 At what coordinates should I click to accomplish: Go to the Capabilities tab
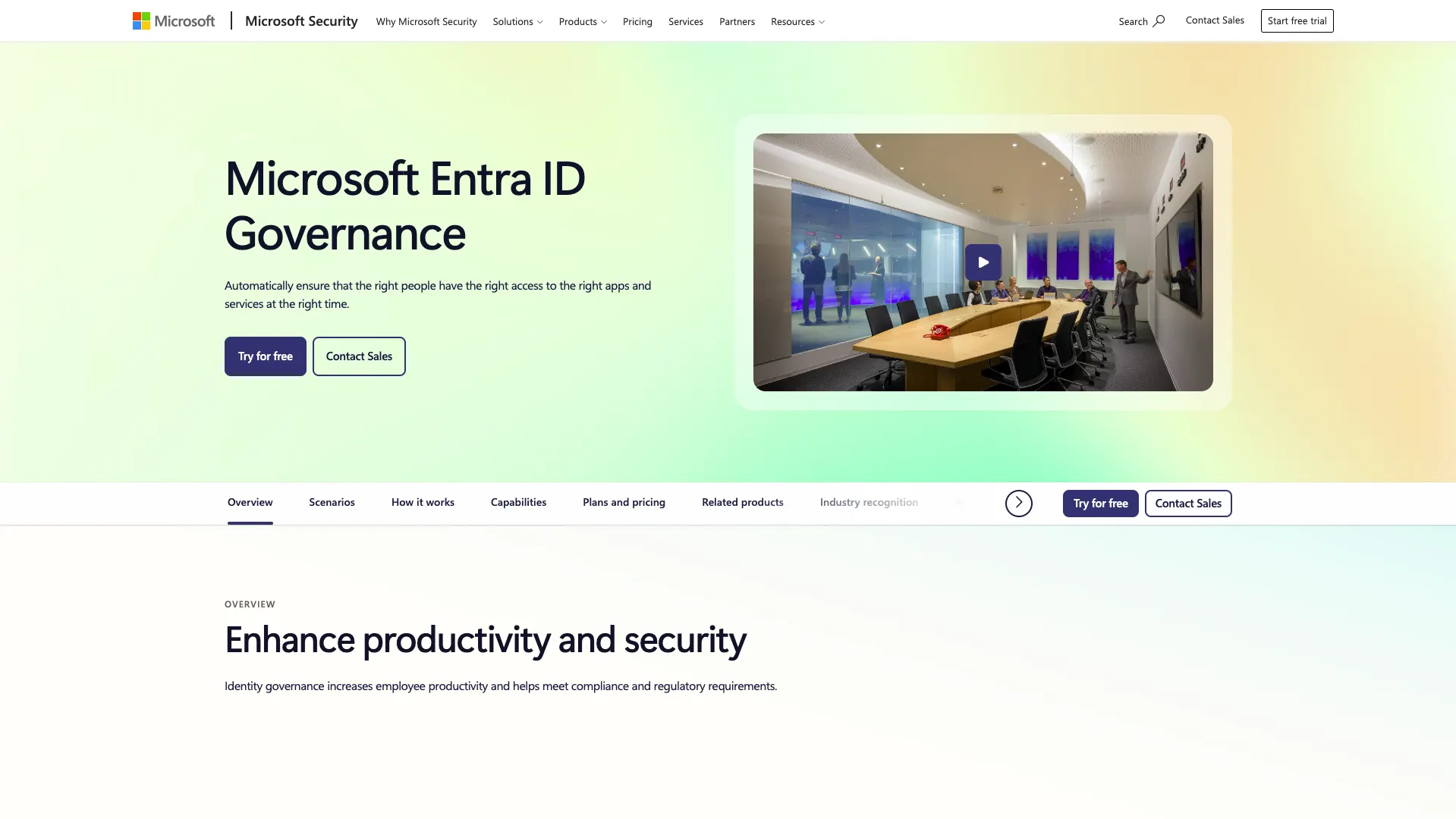(518, 502)
